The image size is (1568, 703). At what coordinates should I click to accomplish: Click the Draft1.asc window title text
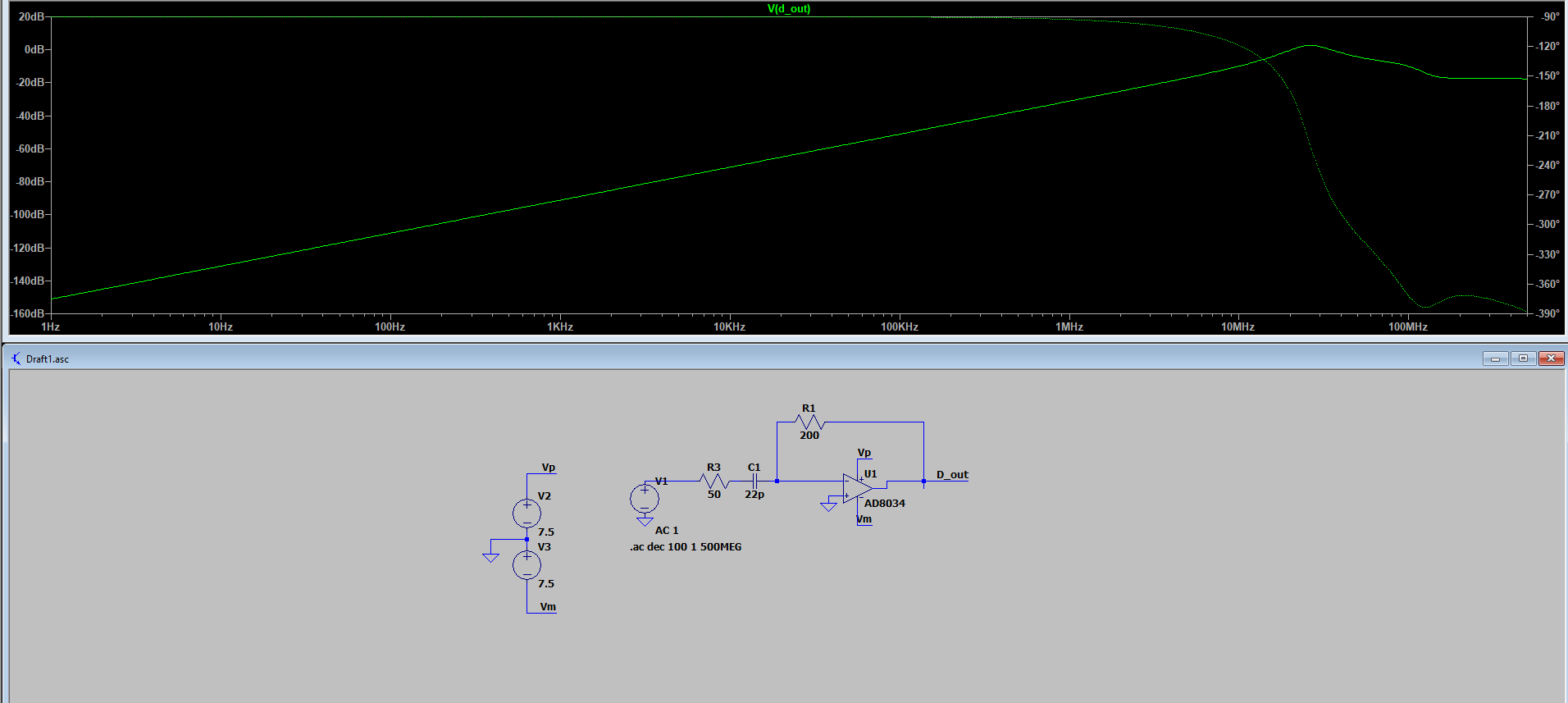(48, 359)
